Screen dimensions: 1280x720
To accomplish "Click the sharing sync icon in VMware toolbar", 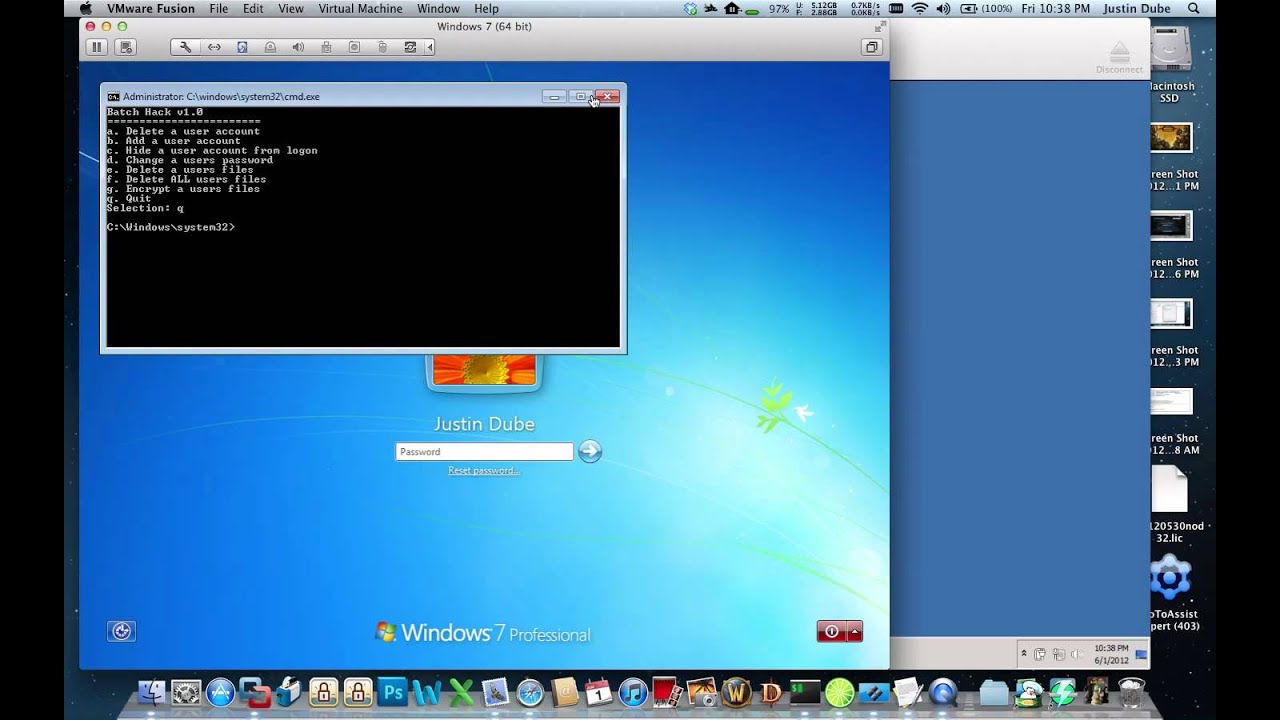I will 410,47.
